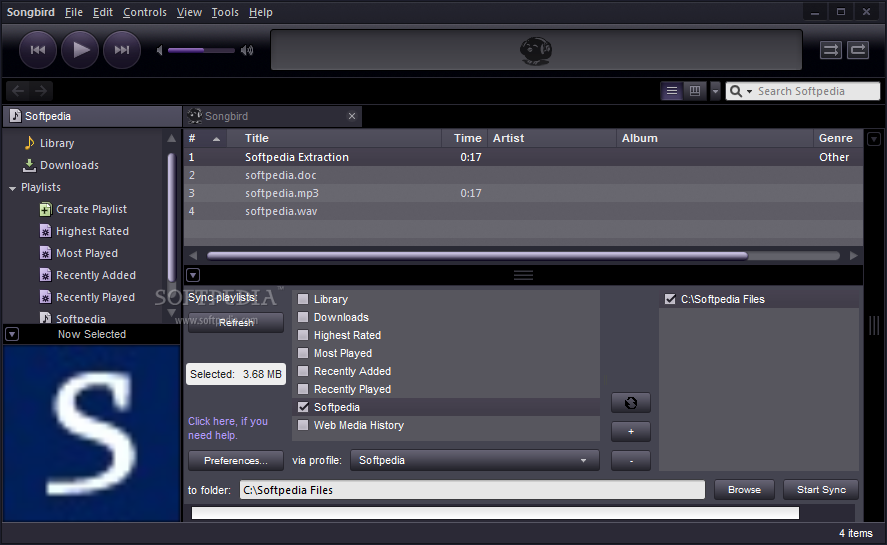The image size is (887, 545).
Task: Collapse the Playlists tree node
Action: point(12,188)
